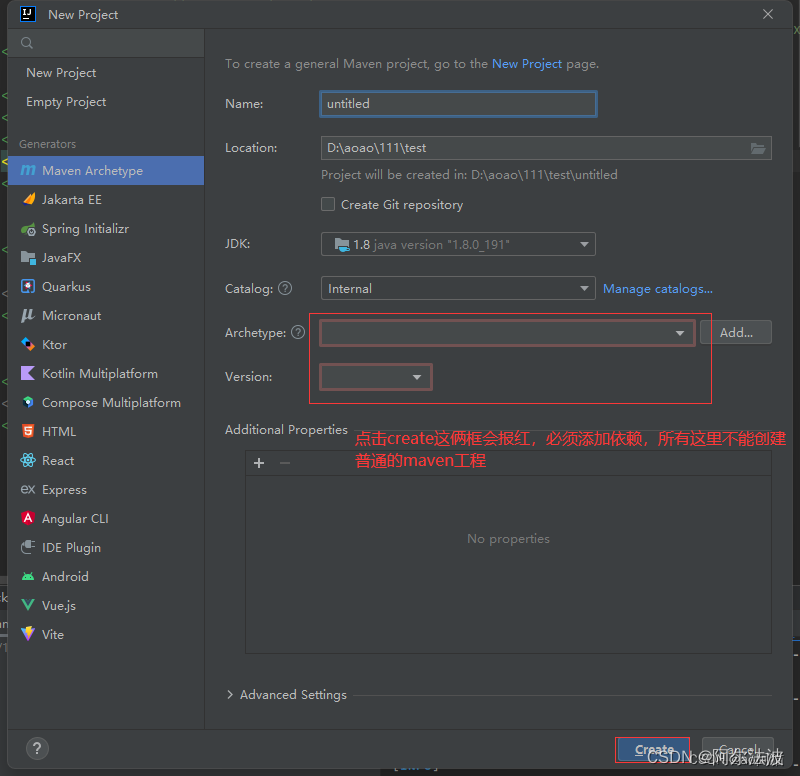The width and height of the screenshot is (800, 776).
Task: Open Catalog help question mark
Action: click(285, 288)
